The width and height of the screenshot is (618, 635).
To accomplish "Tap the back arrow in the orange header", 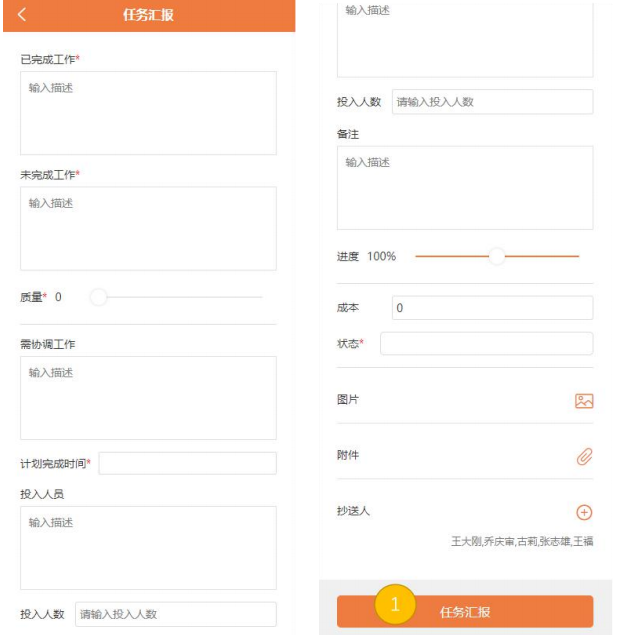I will [x=22, y=15].
